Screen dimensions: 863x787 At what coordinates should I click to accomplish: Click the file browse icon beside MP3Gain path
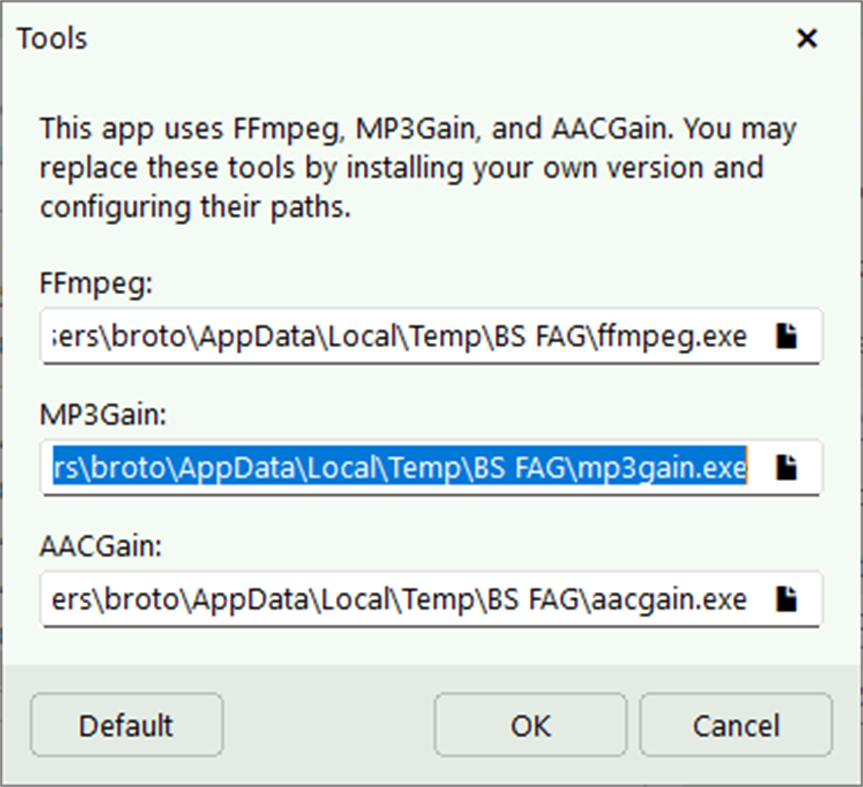point(787,467)
